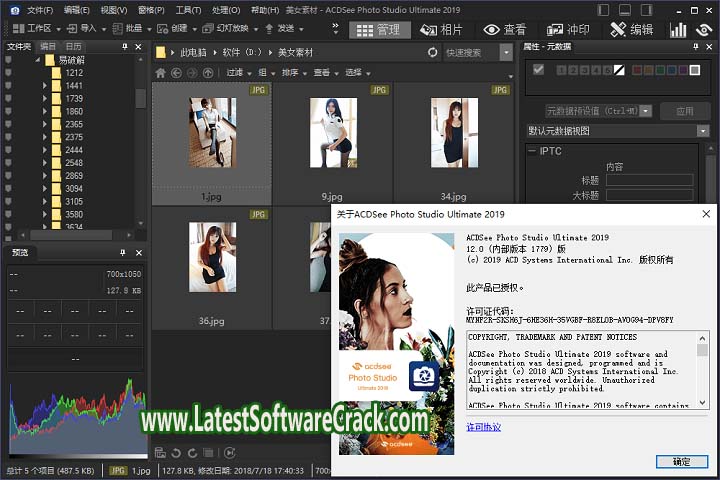
Task: Pin the Folders (文件夹) panel
Action: click(x=124, y=46)
